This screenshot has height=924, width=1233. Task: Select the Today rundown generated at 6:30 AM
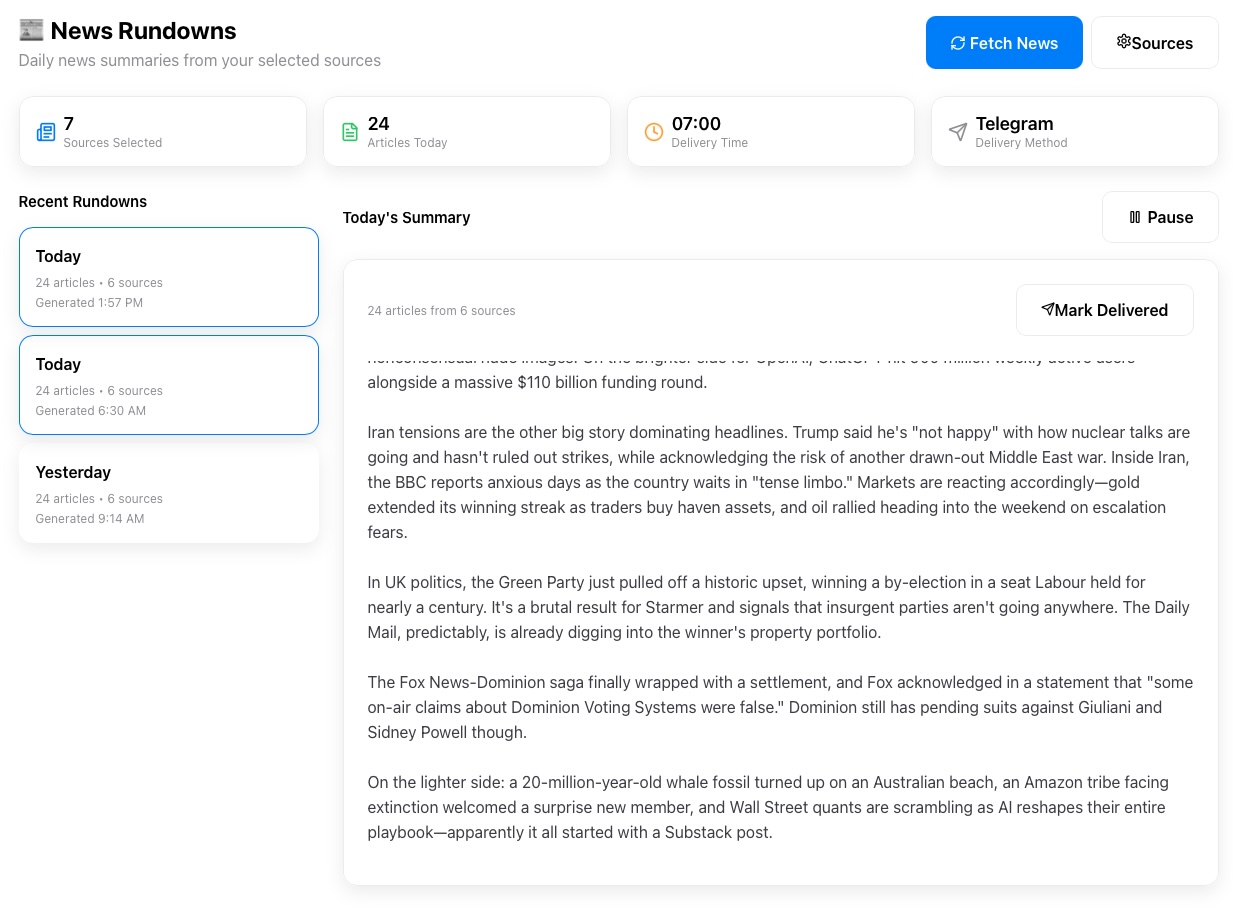168,385
